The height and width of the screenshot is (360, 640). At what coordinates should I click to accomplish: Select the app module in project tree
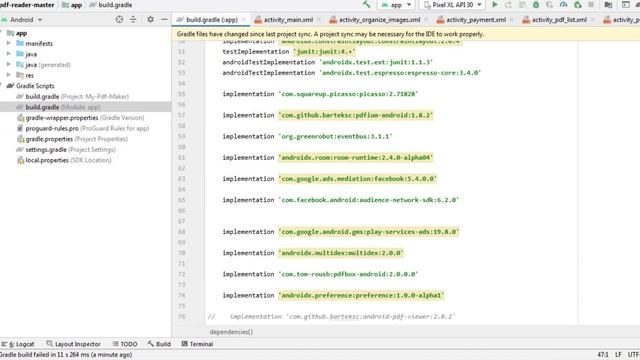tap(21, 33)
